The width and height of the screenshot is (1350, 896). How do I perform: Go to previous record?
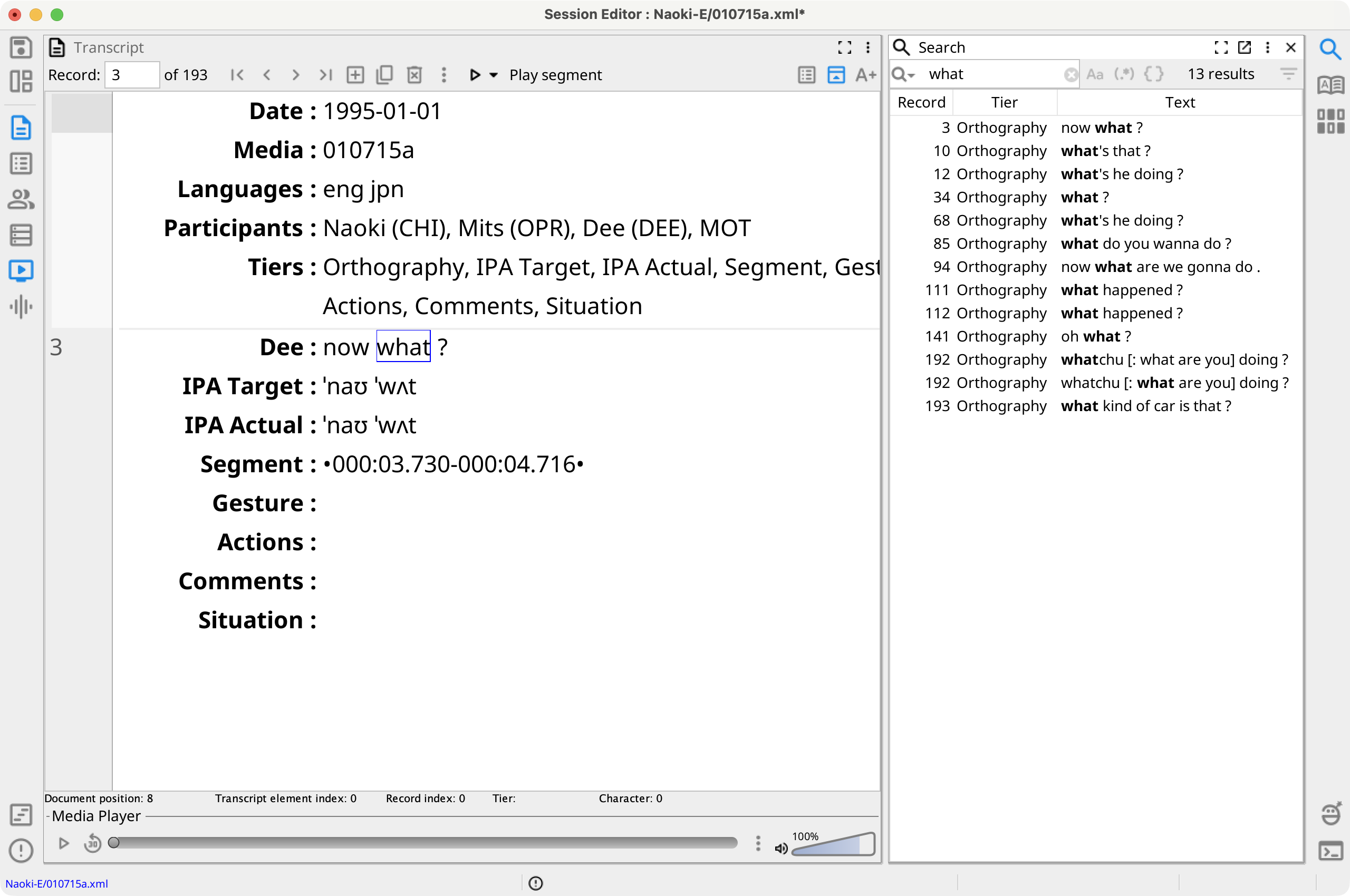[266, 75]
